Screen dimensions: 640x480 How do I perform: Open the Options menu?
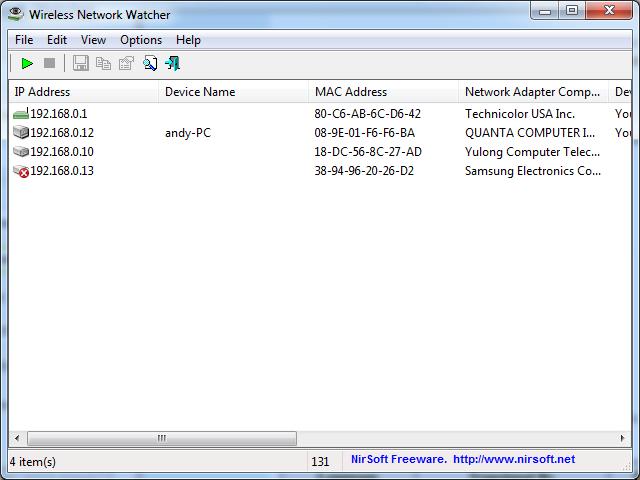[x=141, y=40]
